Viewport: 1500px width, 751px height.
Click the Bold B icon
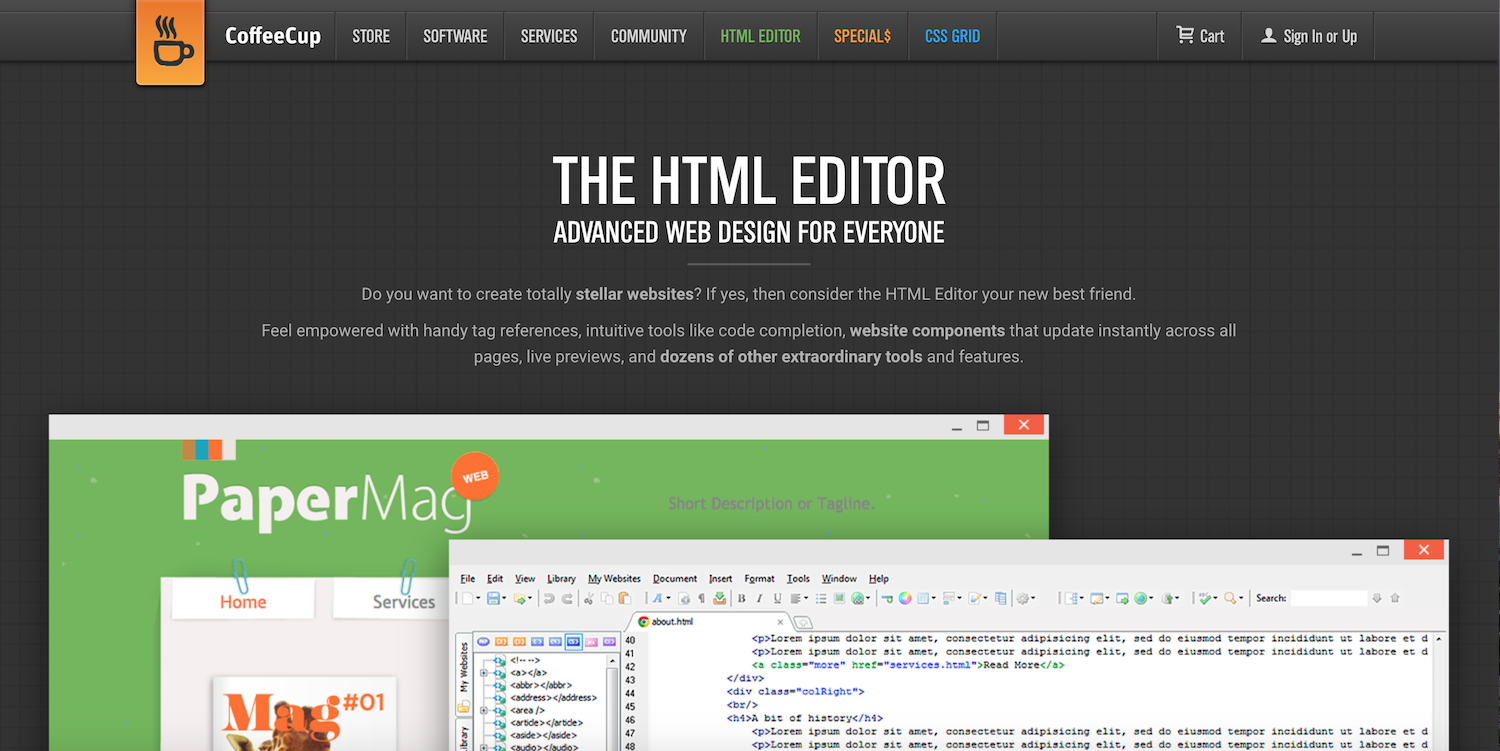[x=742, y=598]
